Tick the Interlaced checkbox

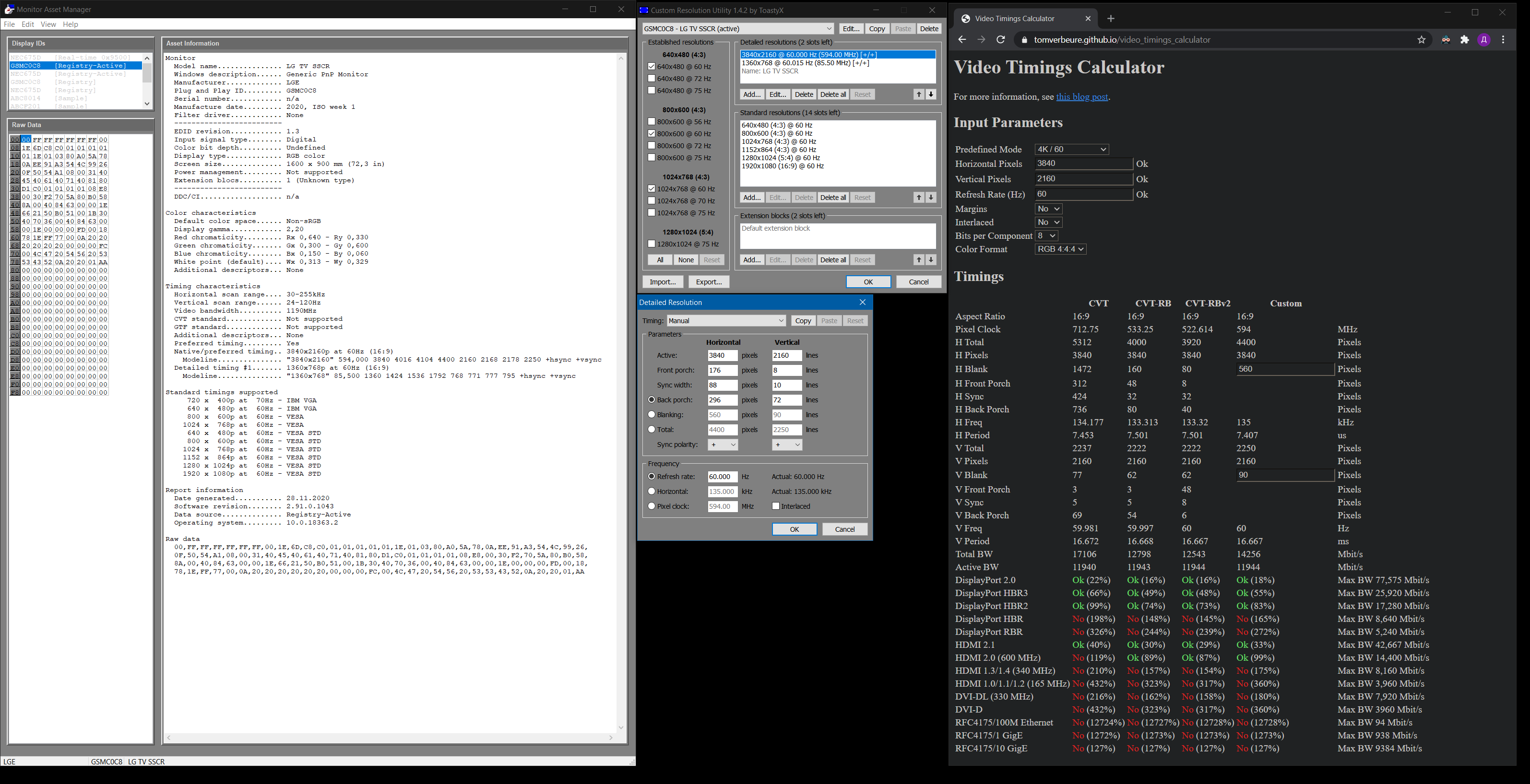click(x=776, y=506)
